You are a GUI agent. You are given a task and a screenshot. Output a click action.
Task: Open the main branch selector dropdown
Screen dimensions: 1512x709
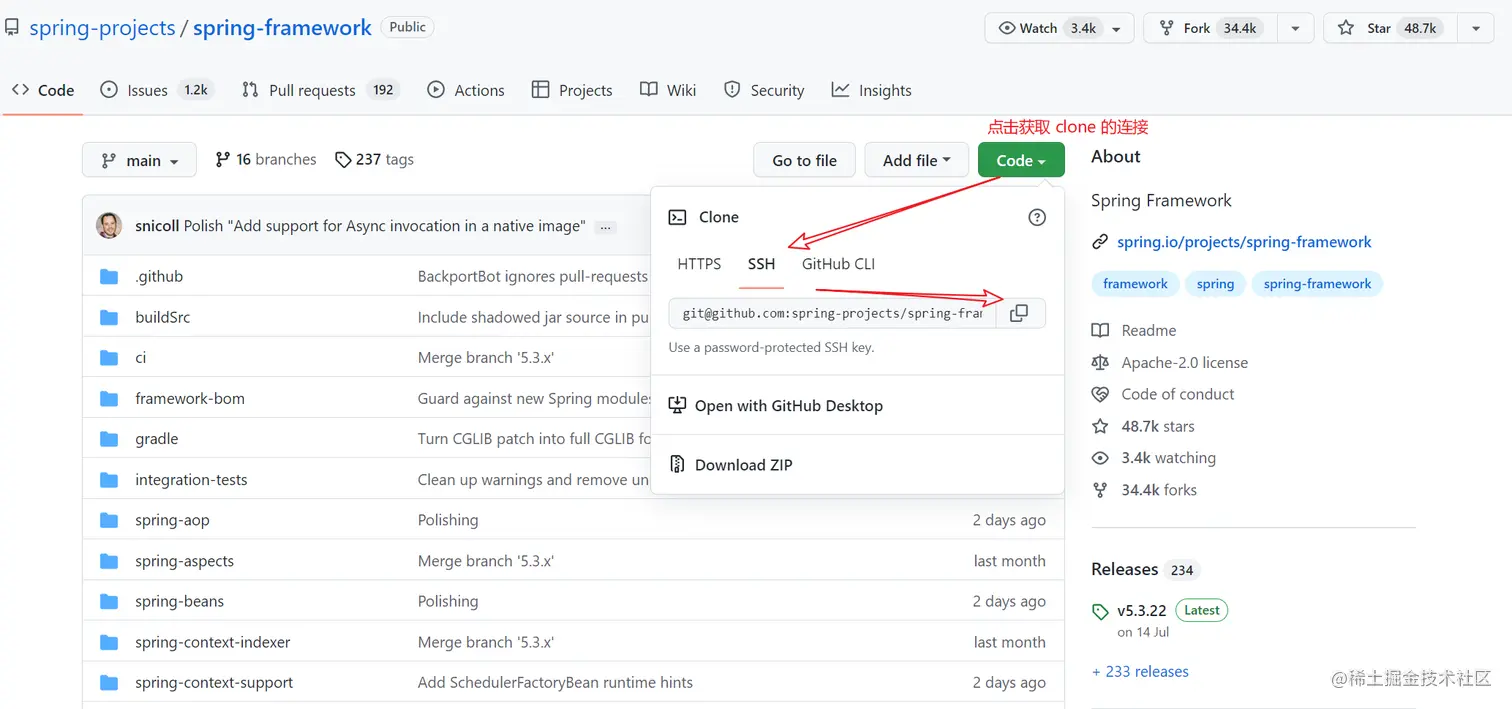coord(139,160)
